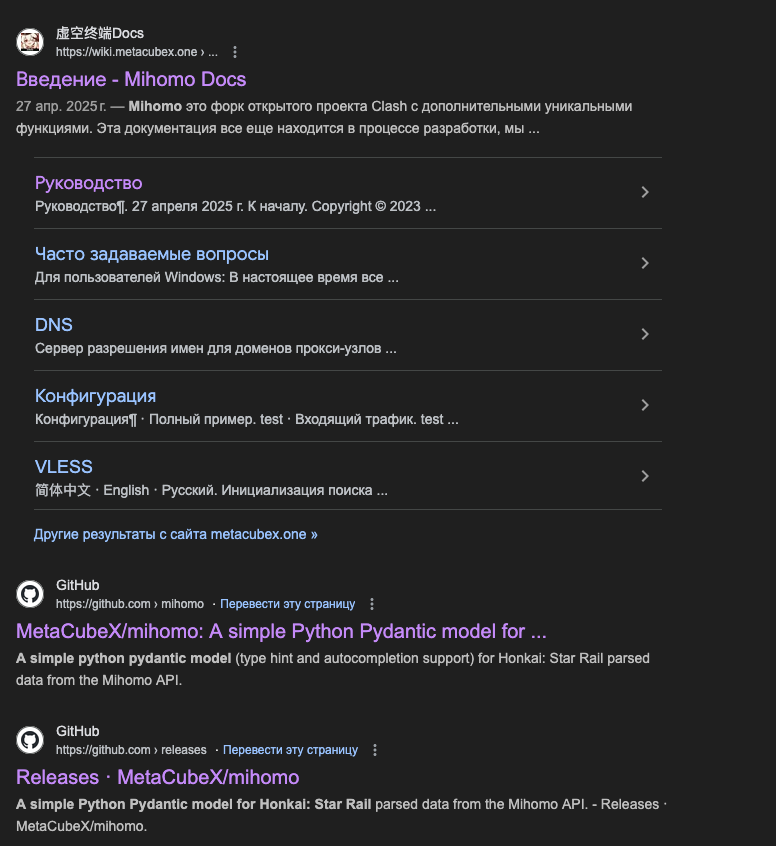Expand the Часто задаваемые вопросы chevron
Screen dimensions: 776x846
tap(645, 263)
